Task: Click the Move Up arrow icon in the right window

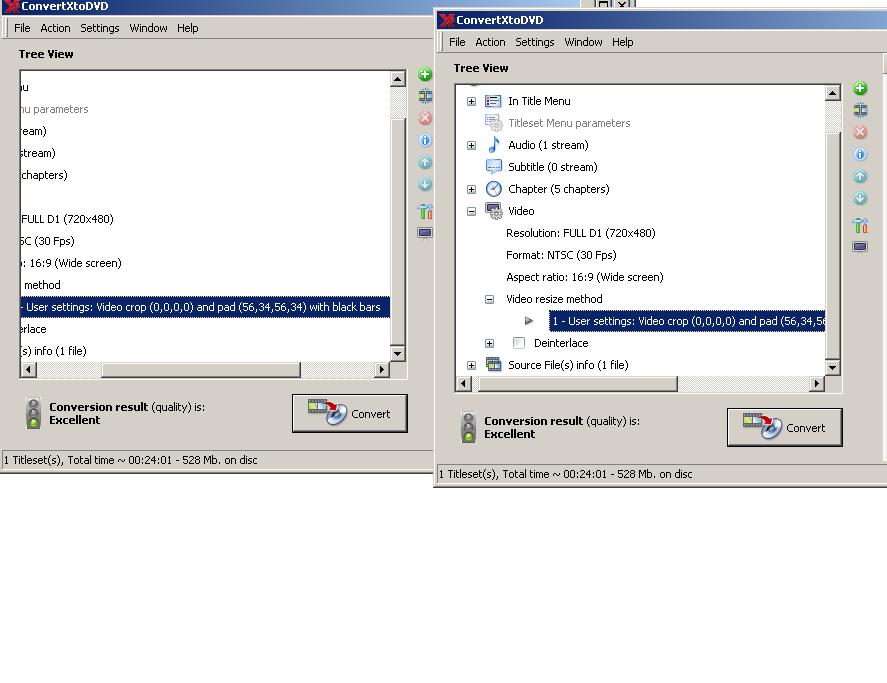Action: point(860,176)
